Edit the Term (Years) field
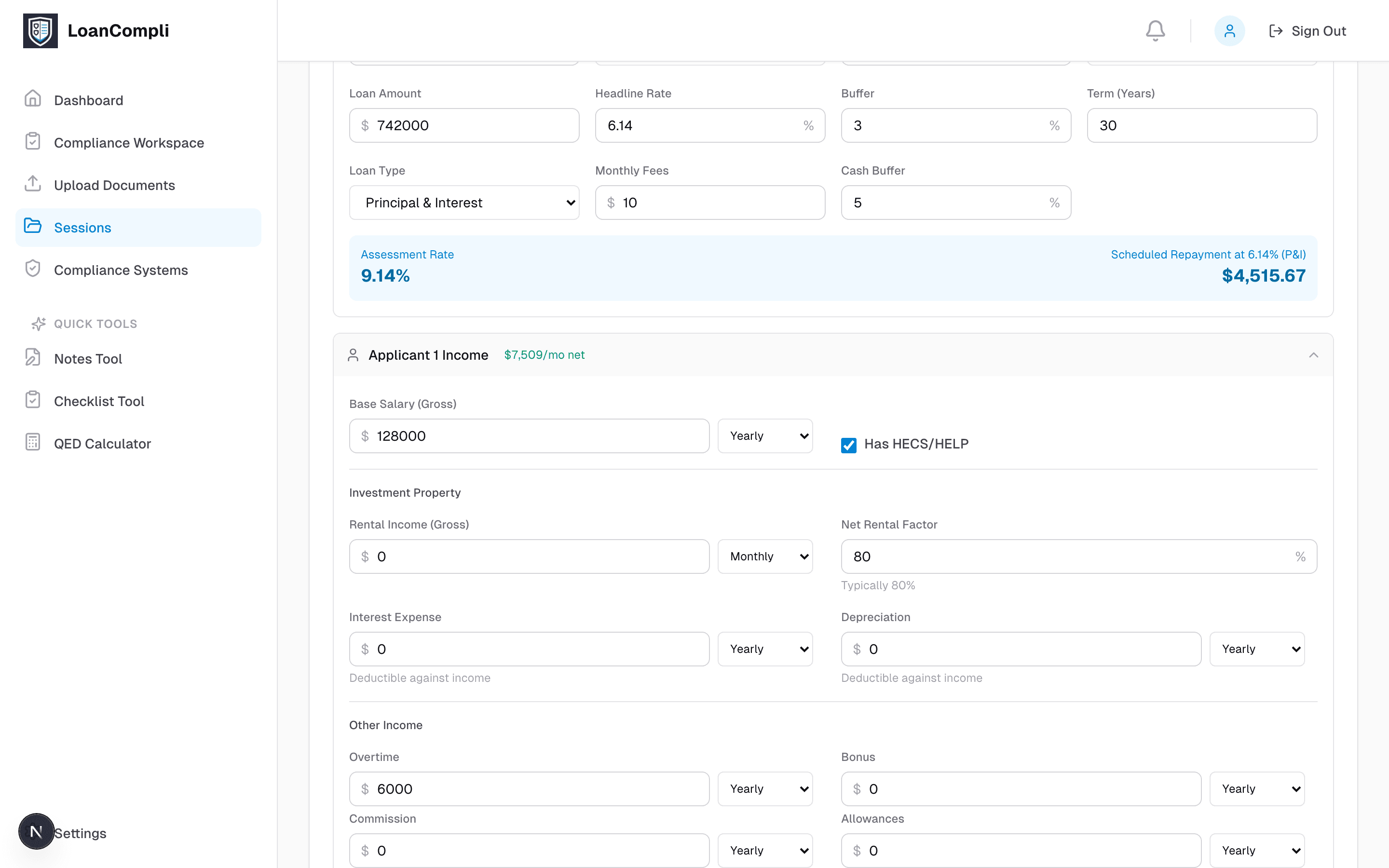 [x=1202, y=125]
